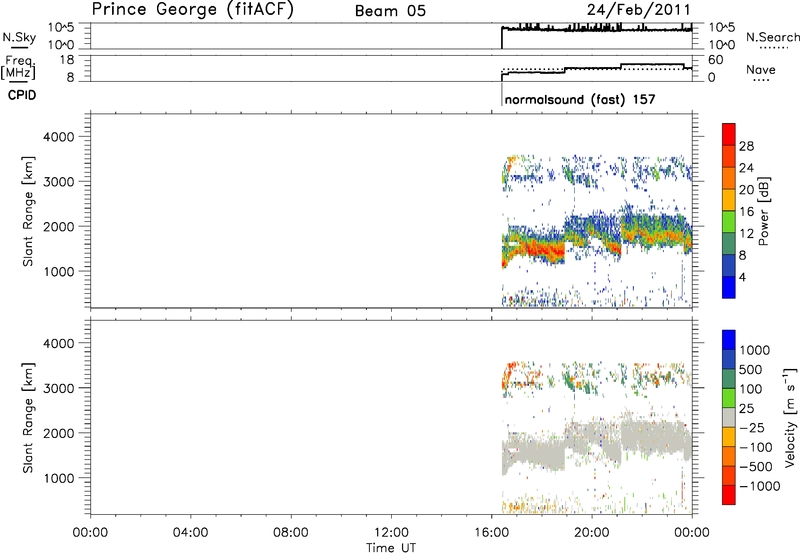The height and width of the screenshot is (554, 800).
Task: Click the '20:00' time axis tick
Action: point(591,533)
